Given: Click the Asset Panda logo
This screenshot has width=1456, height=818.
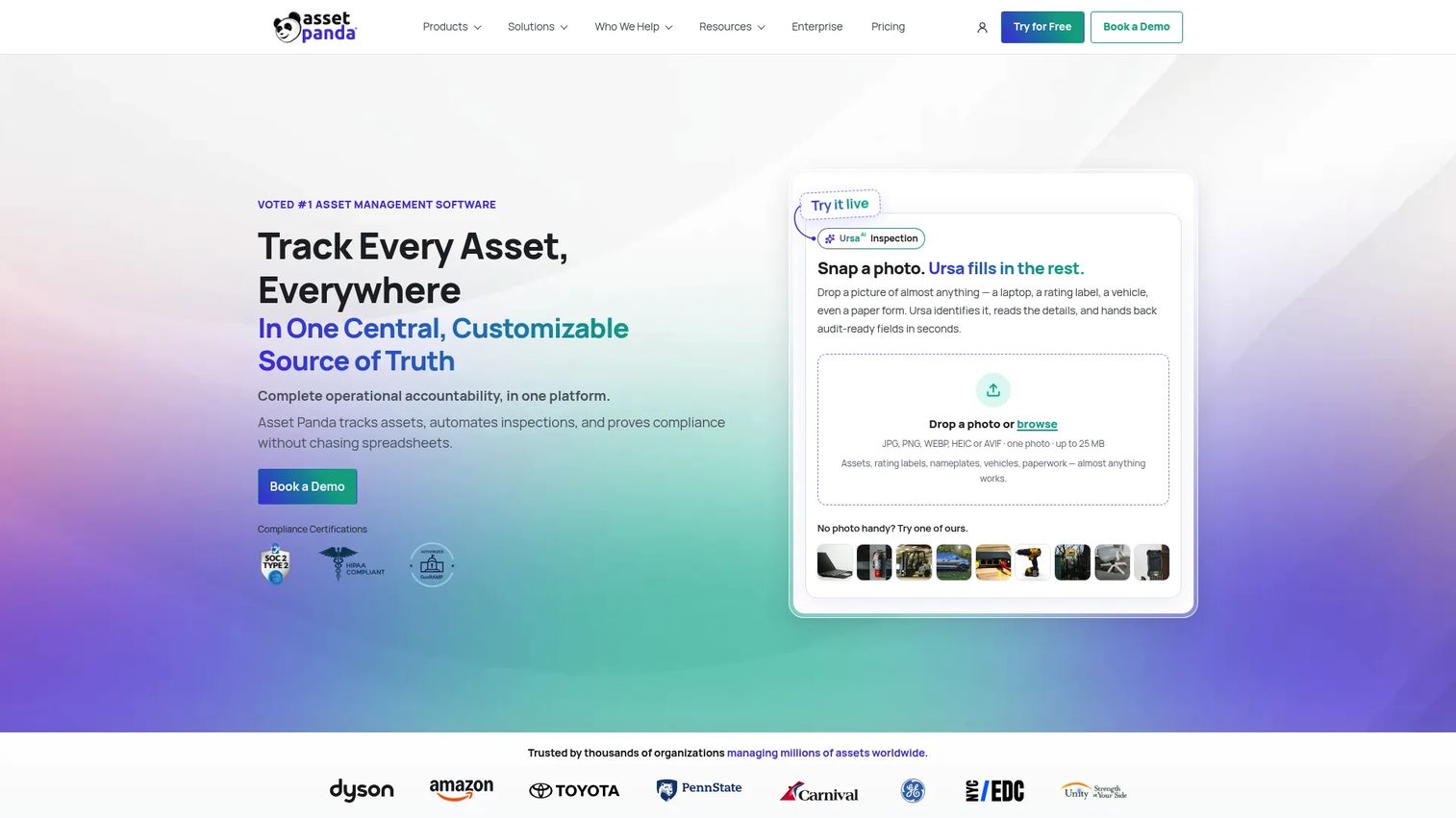Looking at the screenshot, I should pos(314,27).
